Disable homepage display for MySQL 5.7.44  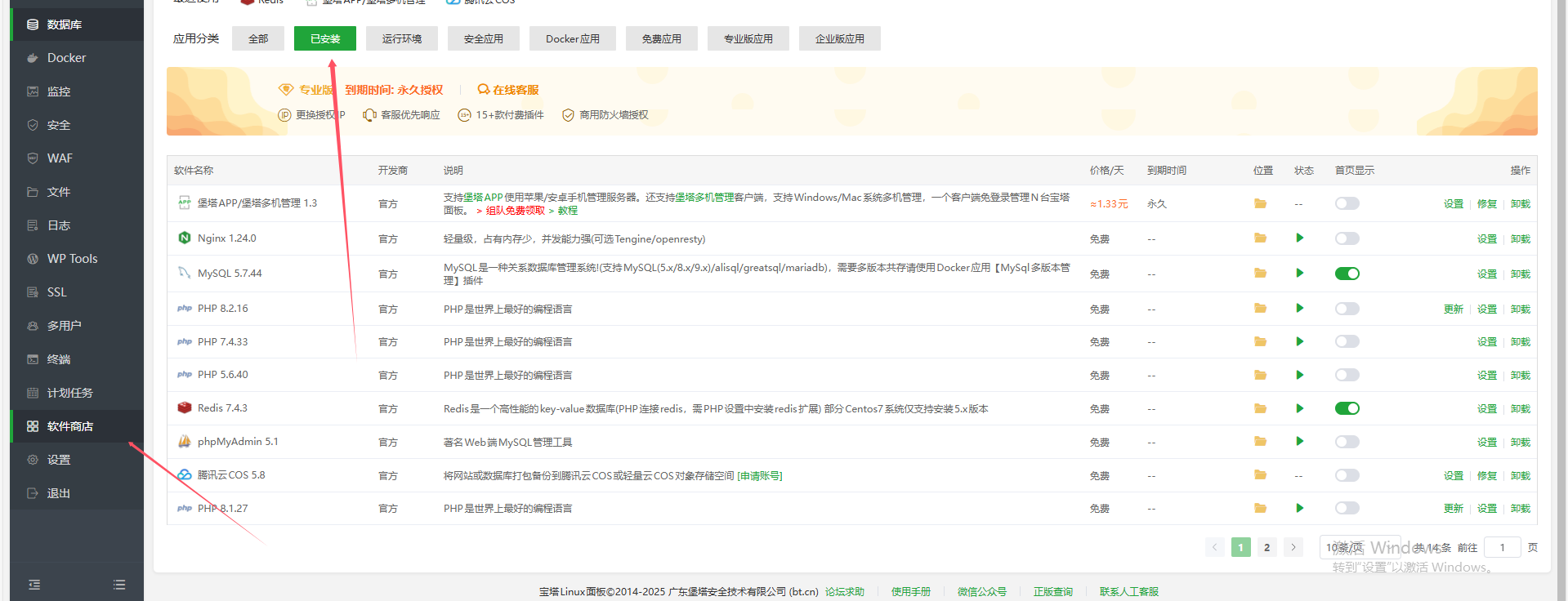point(1347,274)
